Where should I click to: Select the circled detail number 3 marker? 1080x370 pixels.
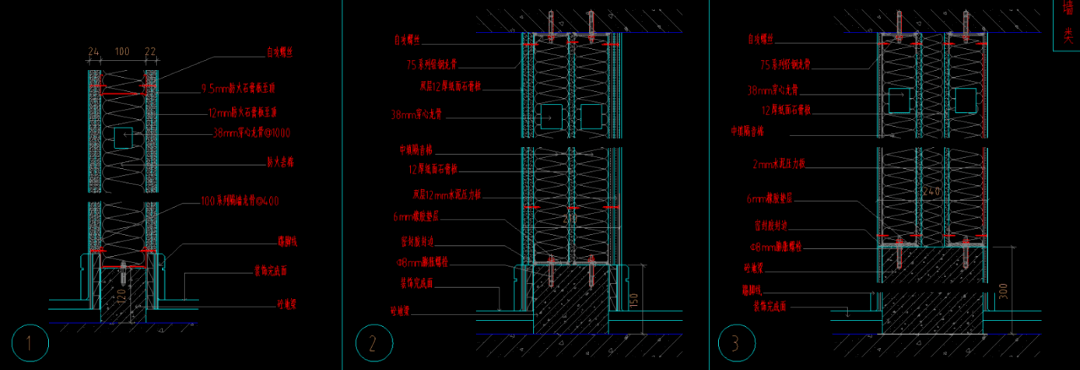click(x=736, y=343)
